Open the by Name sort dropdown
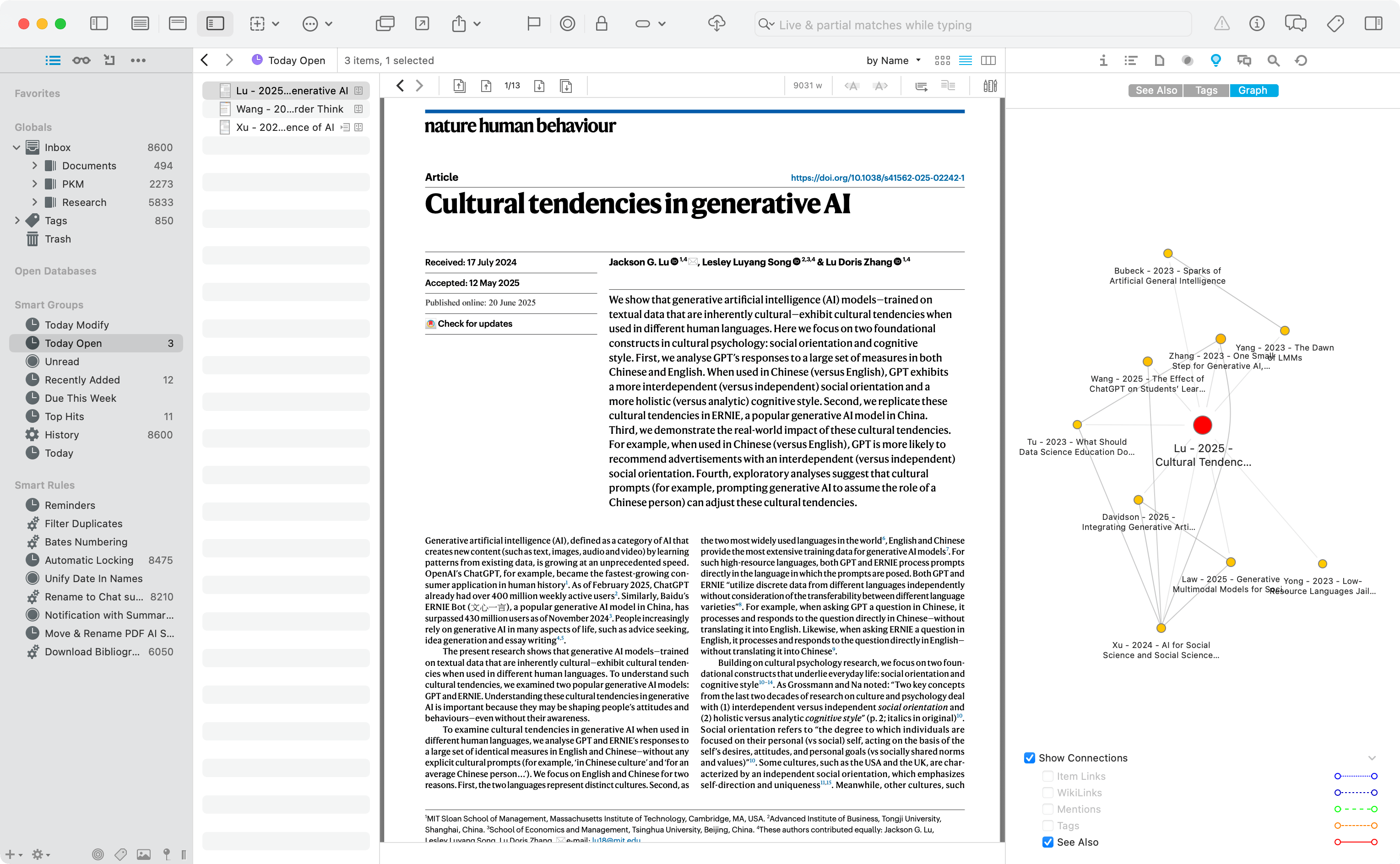Screen dimensions: 1400x864 (x=893, y=60)
